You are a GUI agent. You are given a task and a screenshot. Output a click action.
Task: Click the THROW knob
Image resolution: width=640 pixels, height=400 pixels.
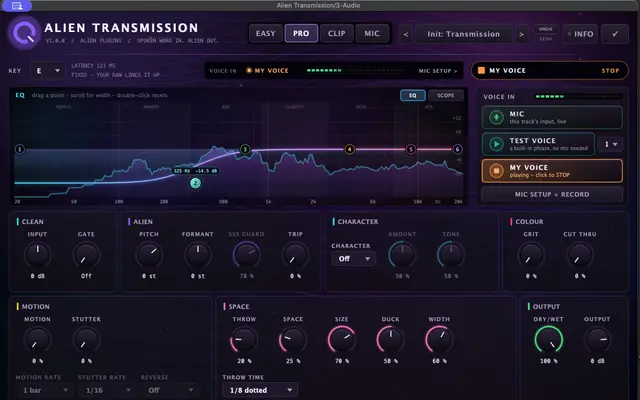244,340
